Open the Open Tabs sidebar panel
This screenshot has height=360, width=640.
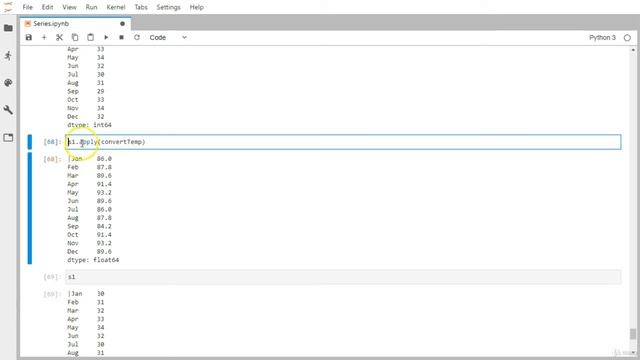(8, 138)
